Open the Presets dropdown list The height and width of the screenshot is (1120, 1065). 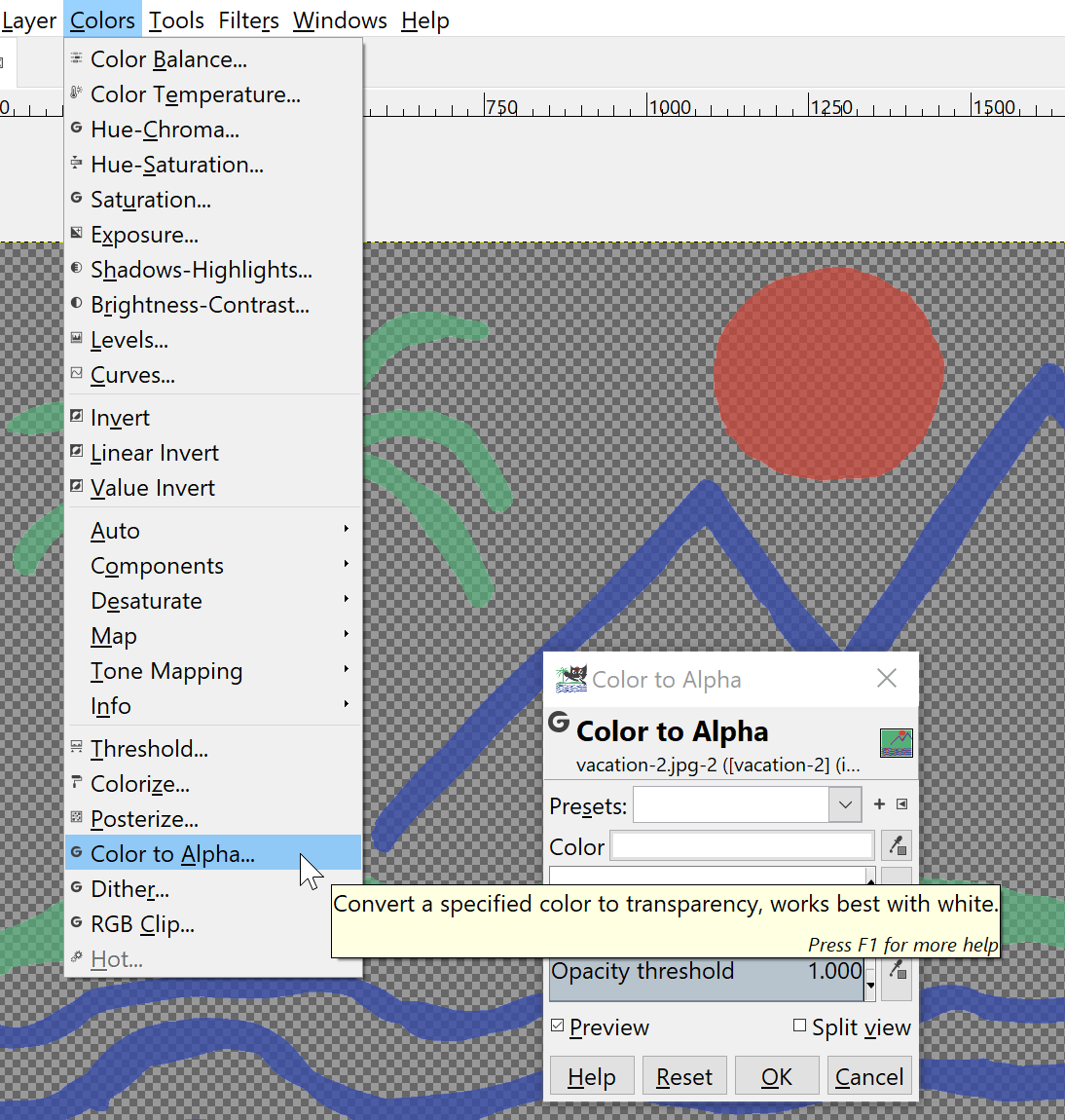(x=844, y=805)
